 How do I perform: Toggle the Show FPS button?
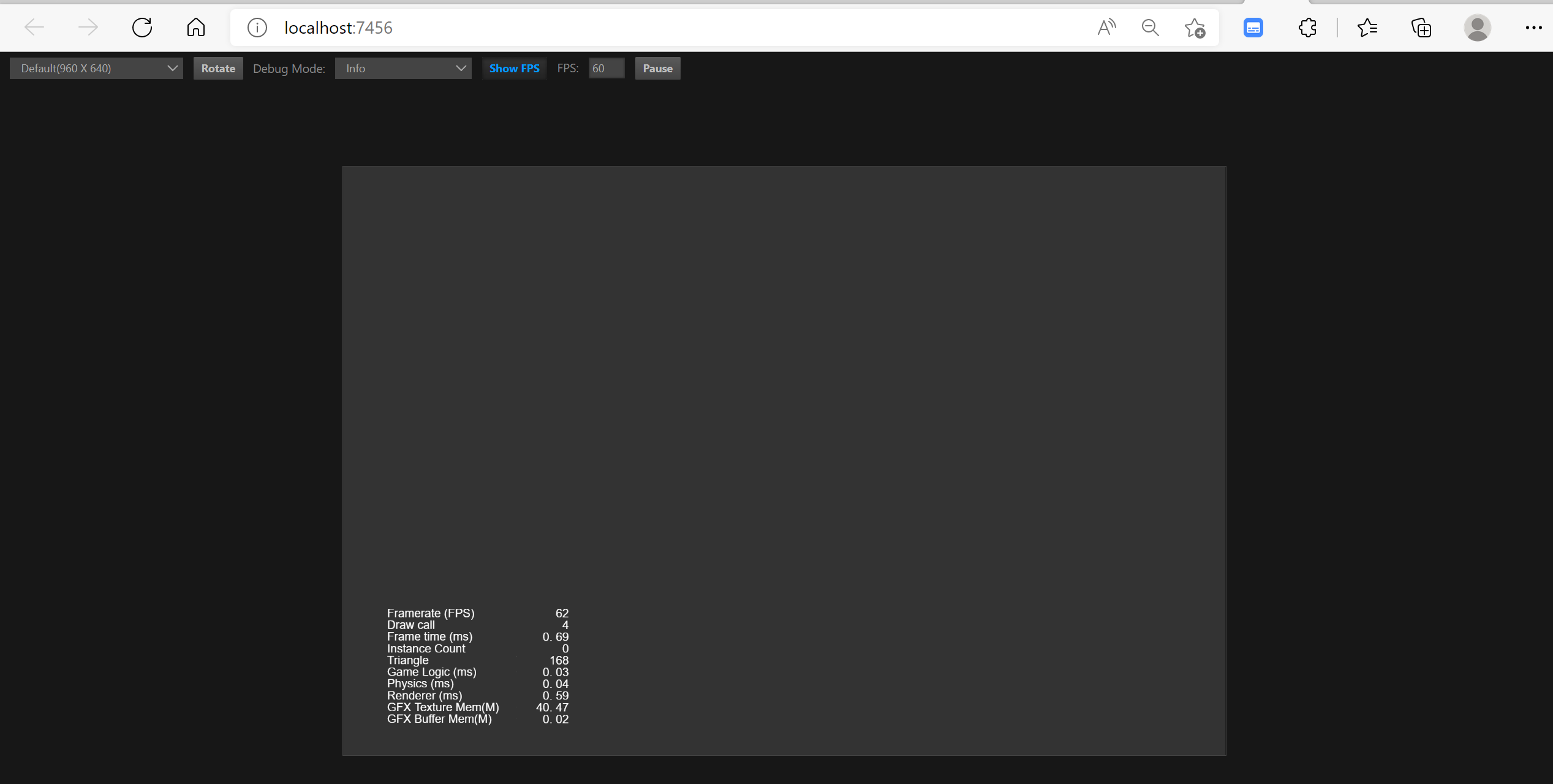pos(514,69)
